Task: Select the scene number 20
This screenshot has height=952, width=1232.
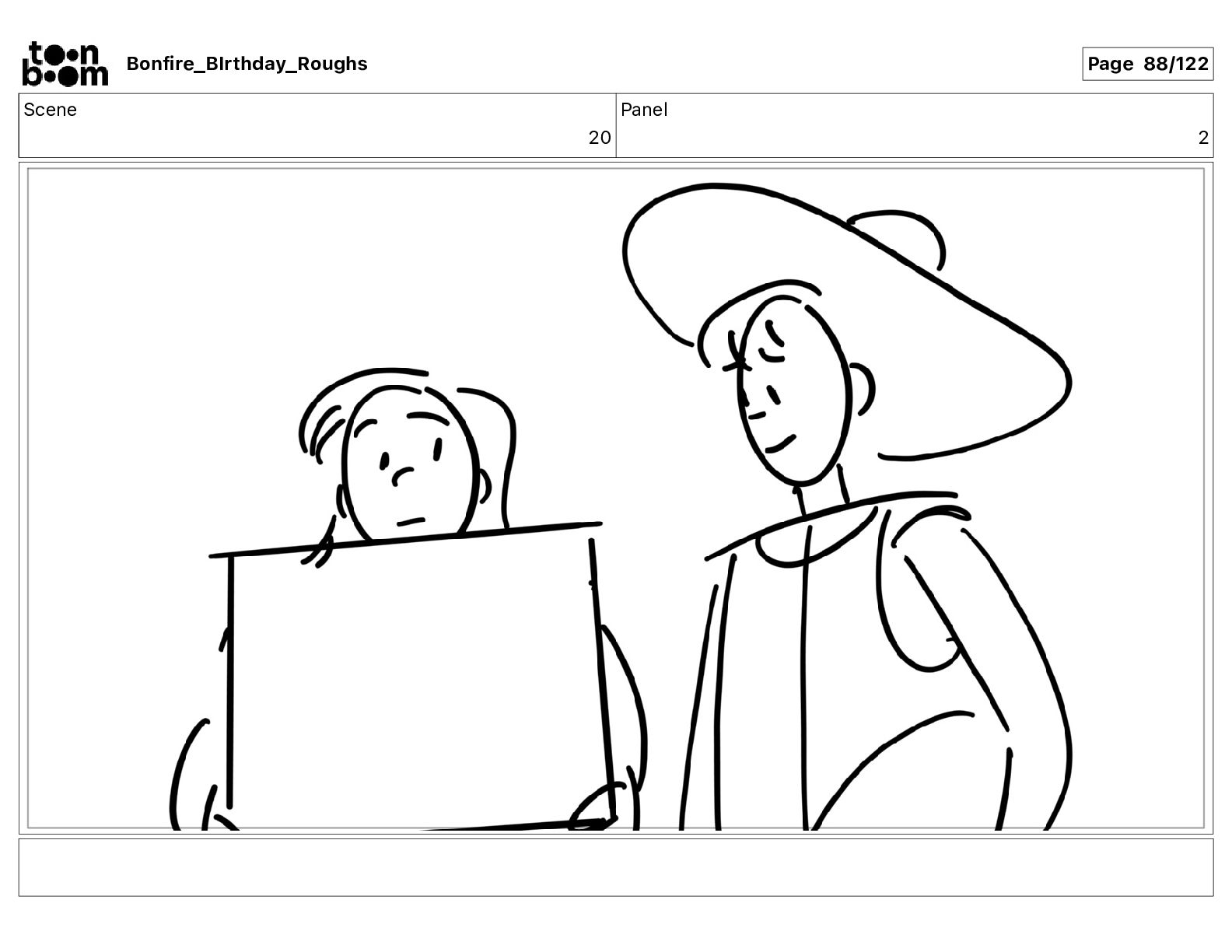Action: tap(600, 138)
